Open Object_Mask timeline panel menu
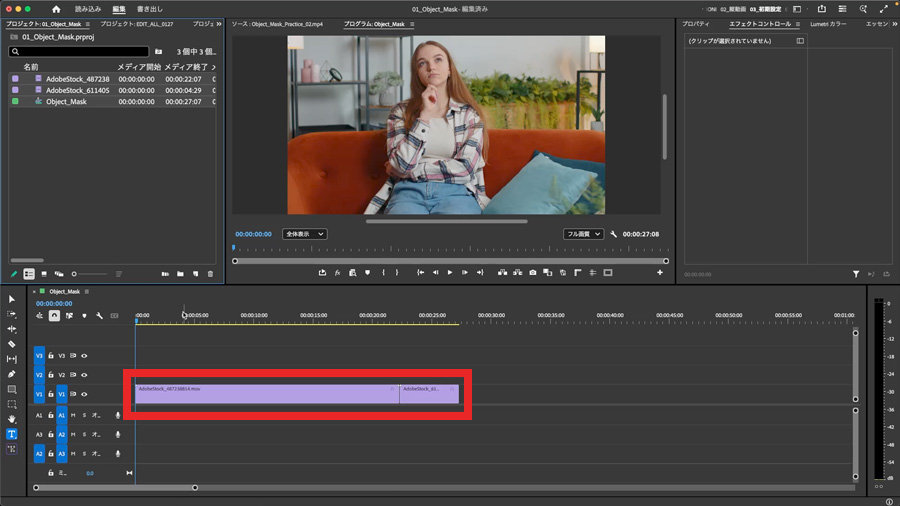900x506 pixels. (87, 291)
